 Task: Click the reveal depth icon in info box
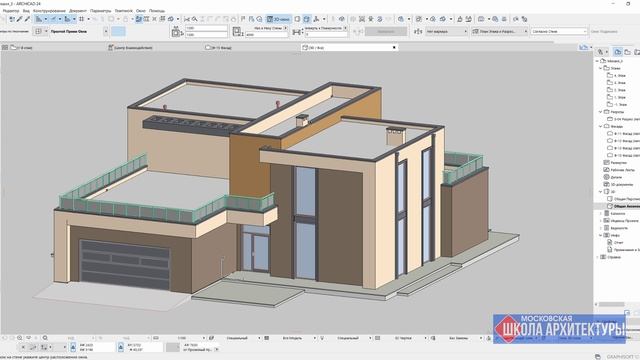pyautogui.click(x=297, y=32)
